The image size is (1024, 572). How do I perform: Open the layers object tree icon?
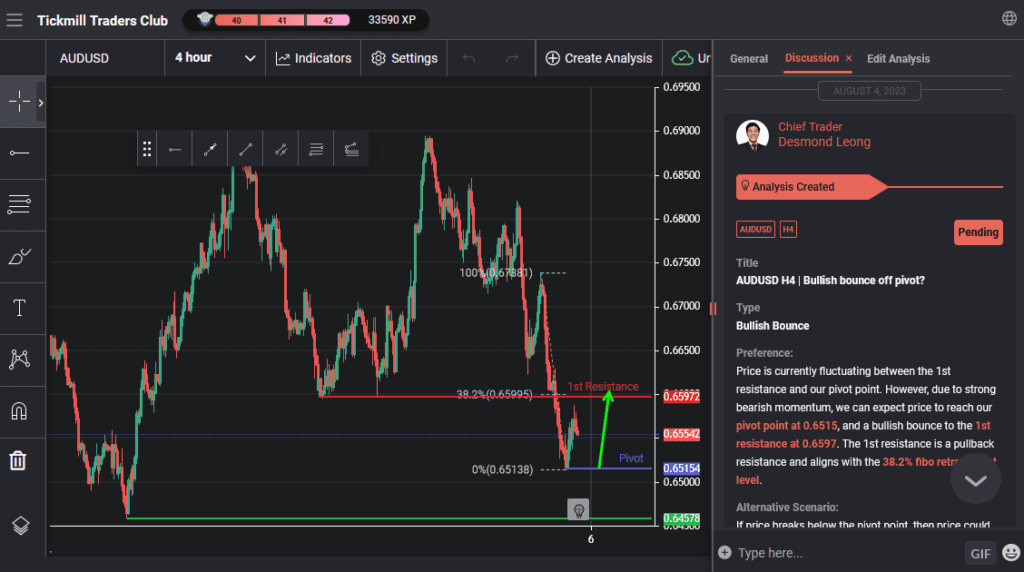click(19, 525)
